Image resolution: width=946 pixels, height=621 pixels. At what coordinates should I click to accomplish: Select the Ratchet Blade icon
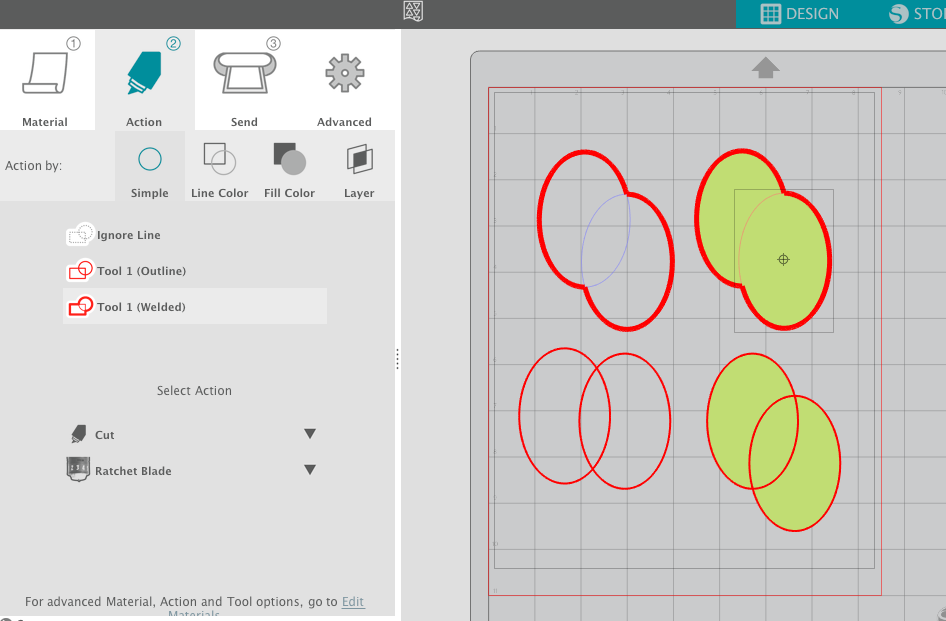77,468
